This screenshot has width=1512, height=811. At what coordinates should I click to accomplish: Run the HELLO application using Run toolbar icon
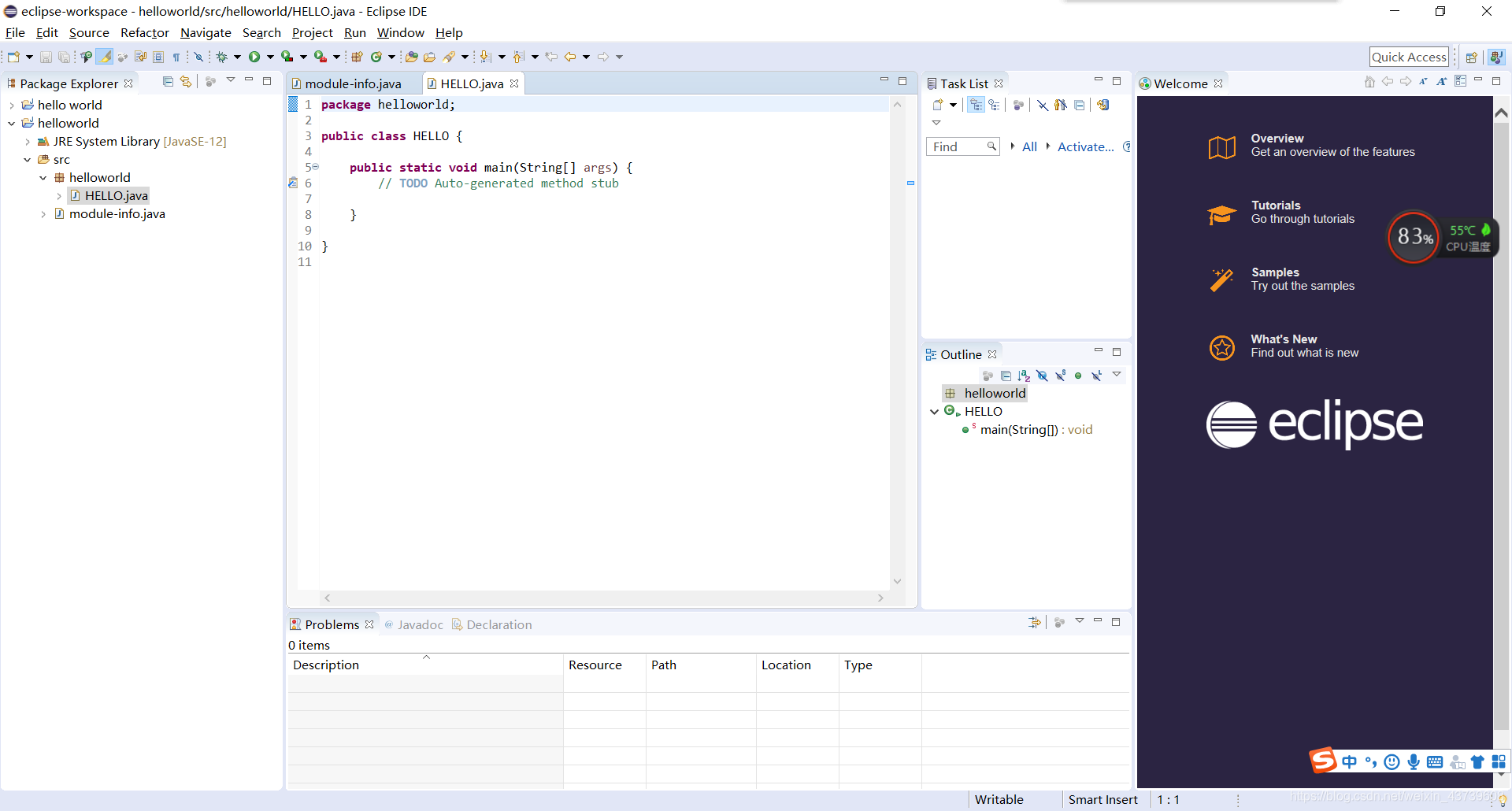coord(256,57)
